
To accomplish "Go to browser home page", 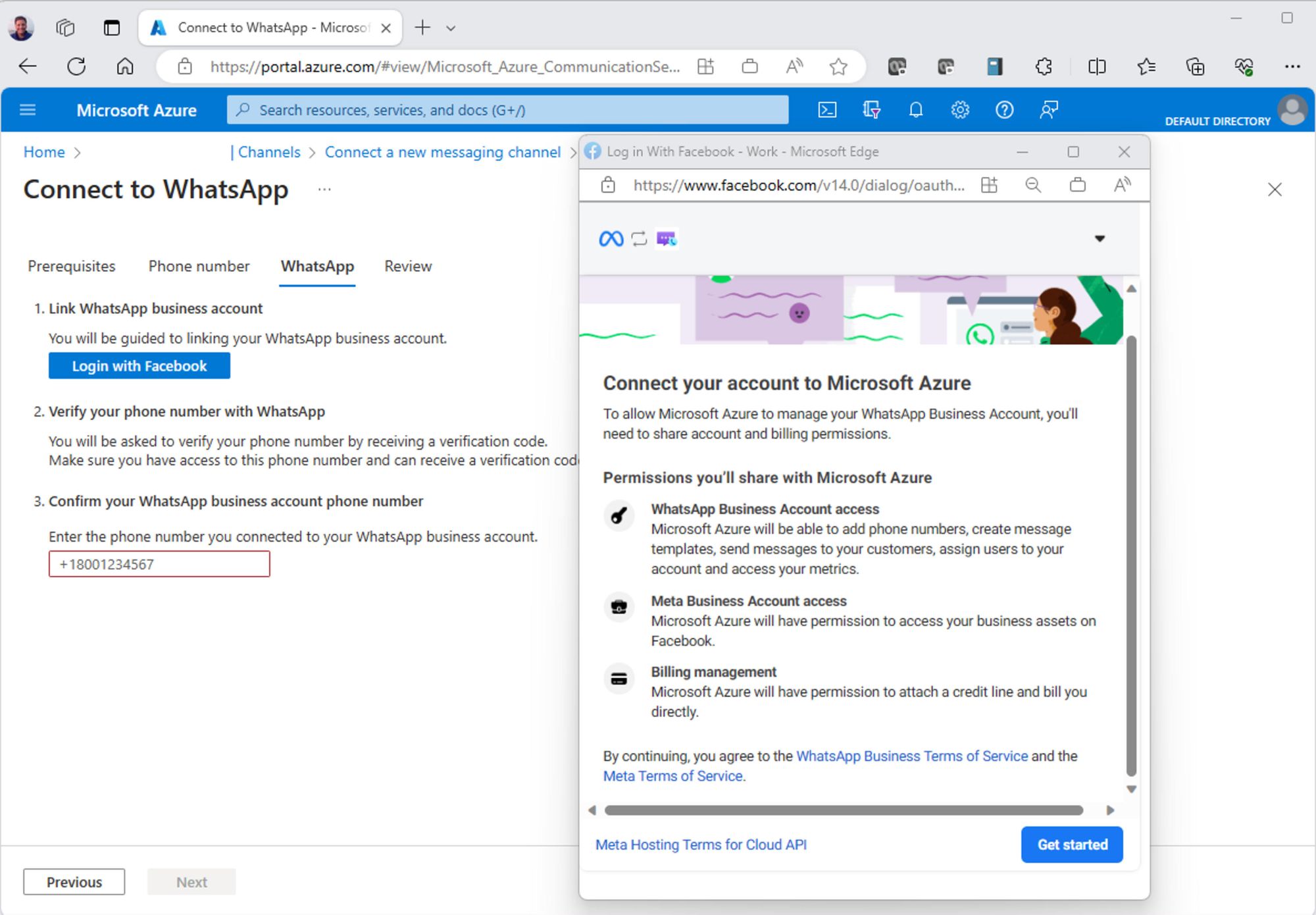I will coord(125,66).
